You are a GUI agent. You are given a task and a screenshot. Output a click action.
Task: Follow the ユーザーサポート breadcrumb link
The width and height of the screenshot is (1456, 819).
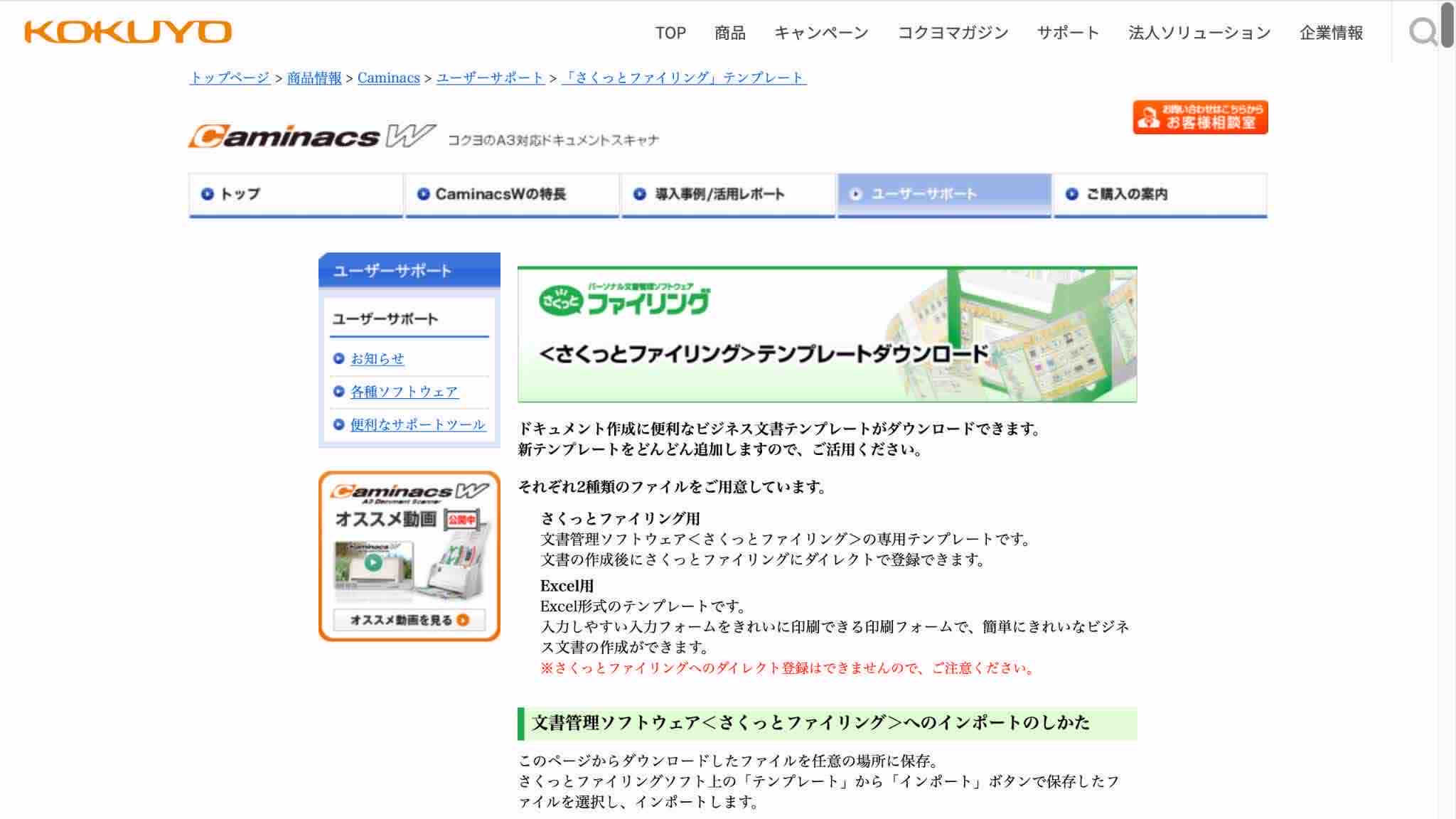click(491, 77)
